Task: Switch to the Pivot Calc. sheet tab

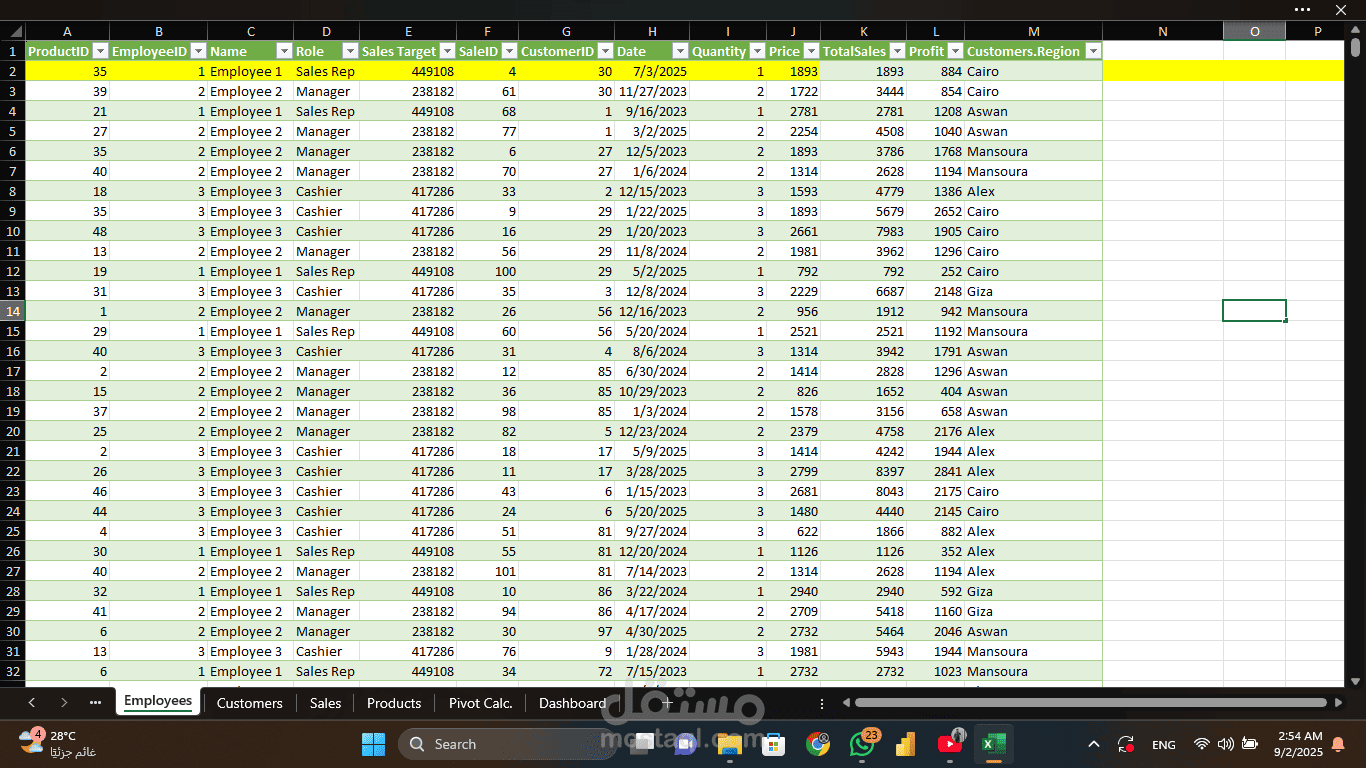Action: (480, 703)
